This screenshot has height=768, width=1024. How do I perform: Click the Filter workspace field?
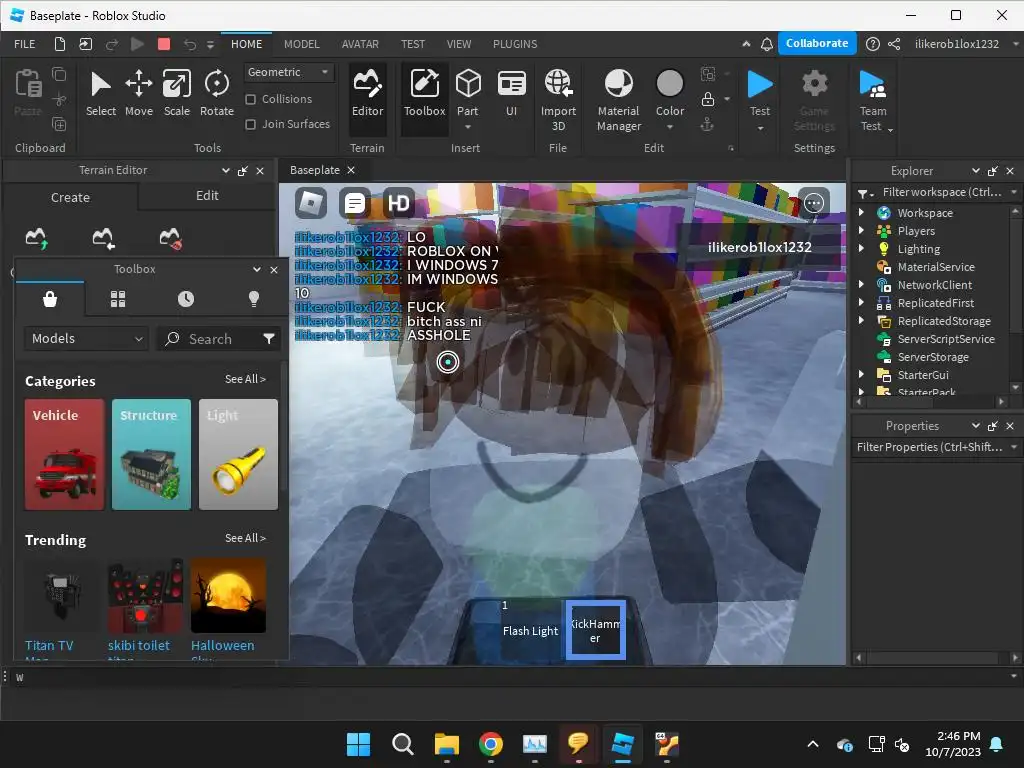tap(941, 192)
